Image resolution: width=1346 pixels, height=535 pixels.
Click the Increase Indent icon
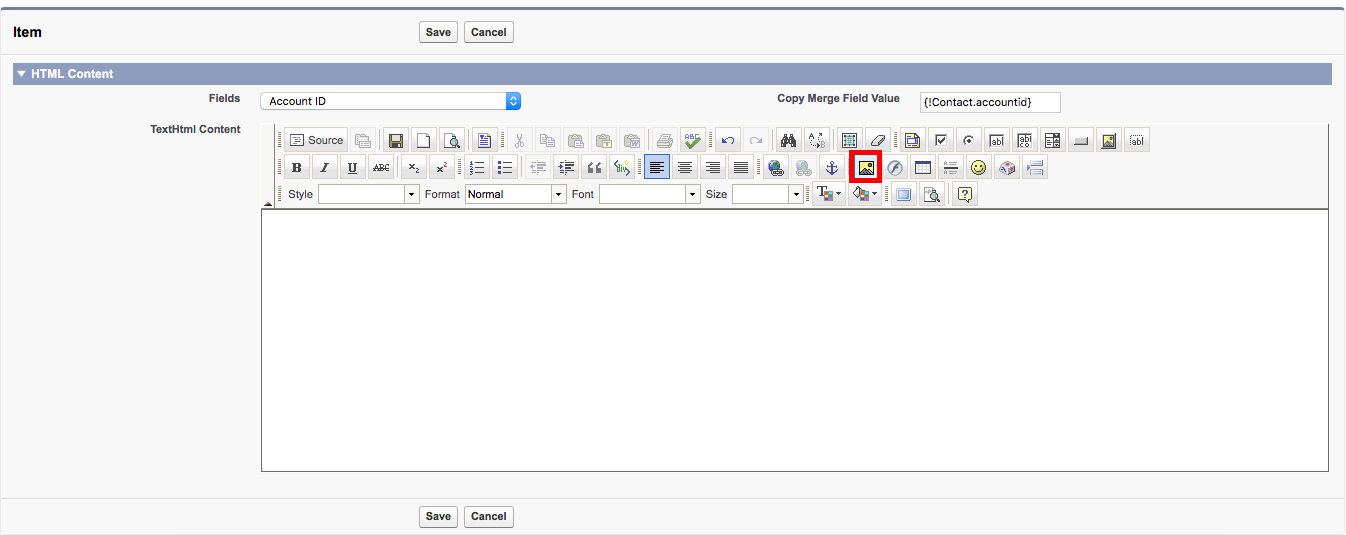566,167
